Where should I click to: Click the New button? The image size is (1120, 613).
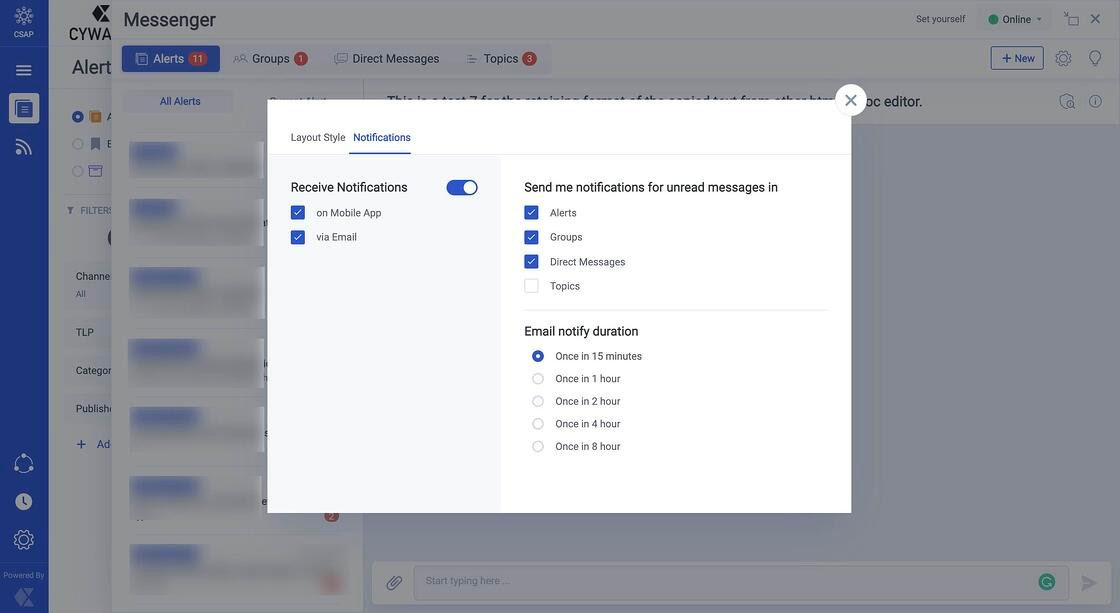(1017, 59)
